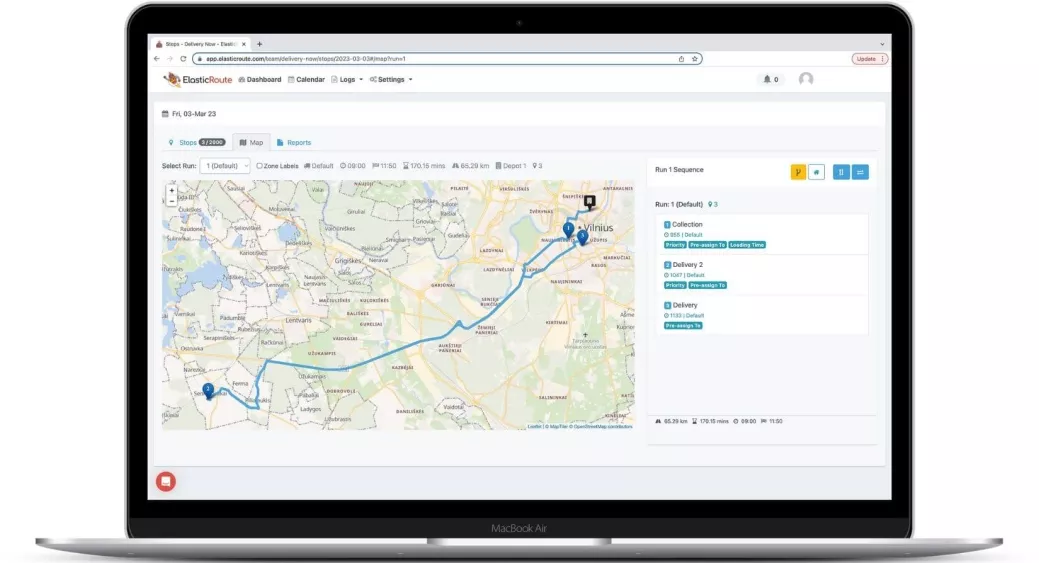Viewport: 1039px width, 563px height.
Task: Click Pre-assign To tag under Delivery 2
Action: click(707, 285)
